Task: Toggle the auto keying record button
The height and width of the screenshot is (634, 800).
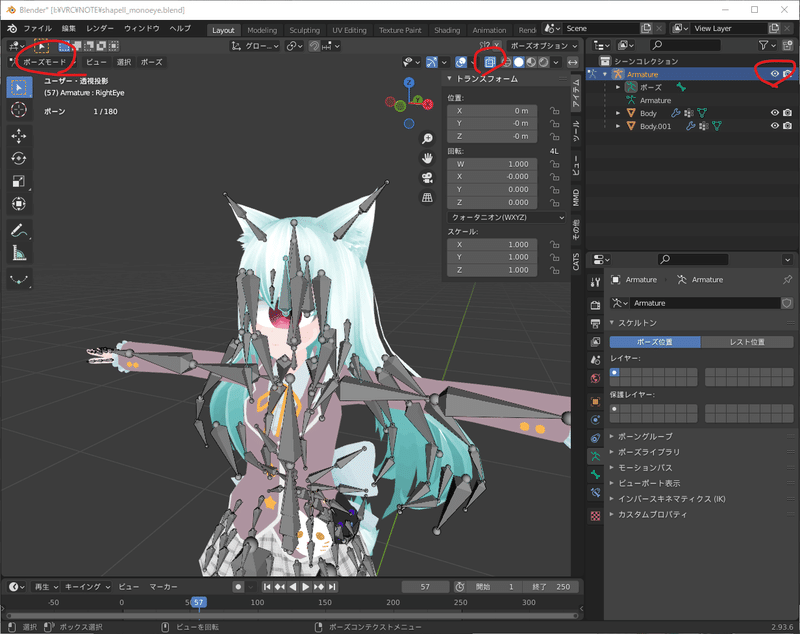Action: pyautogui.click(x=238, y=587)
